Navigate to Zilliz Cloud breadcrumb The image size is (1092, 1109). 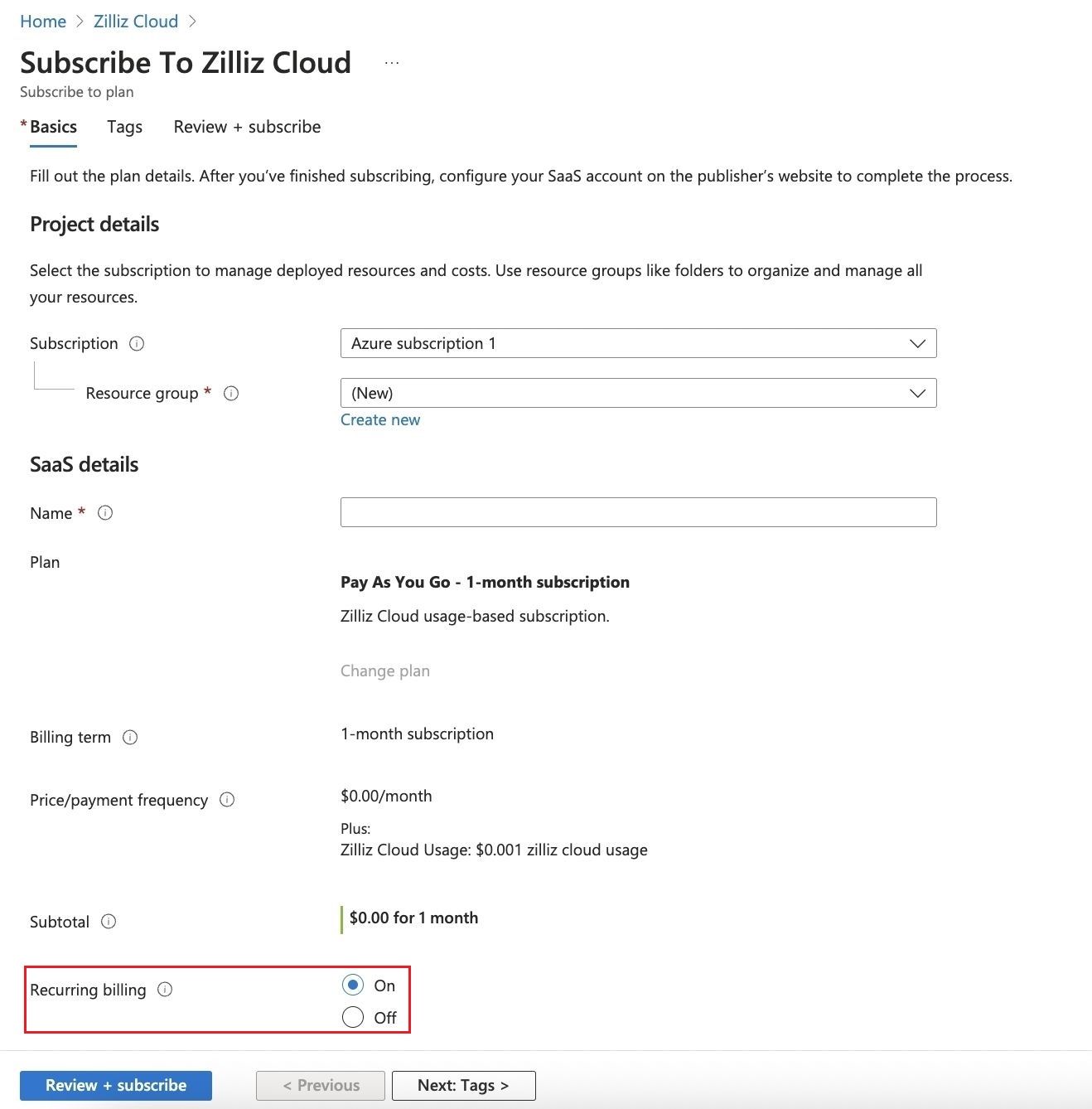click(x=135, y=21)
